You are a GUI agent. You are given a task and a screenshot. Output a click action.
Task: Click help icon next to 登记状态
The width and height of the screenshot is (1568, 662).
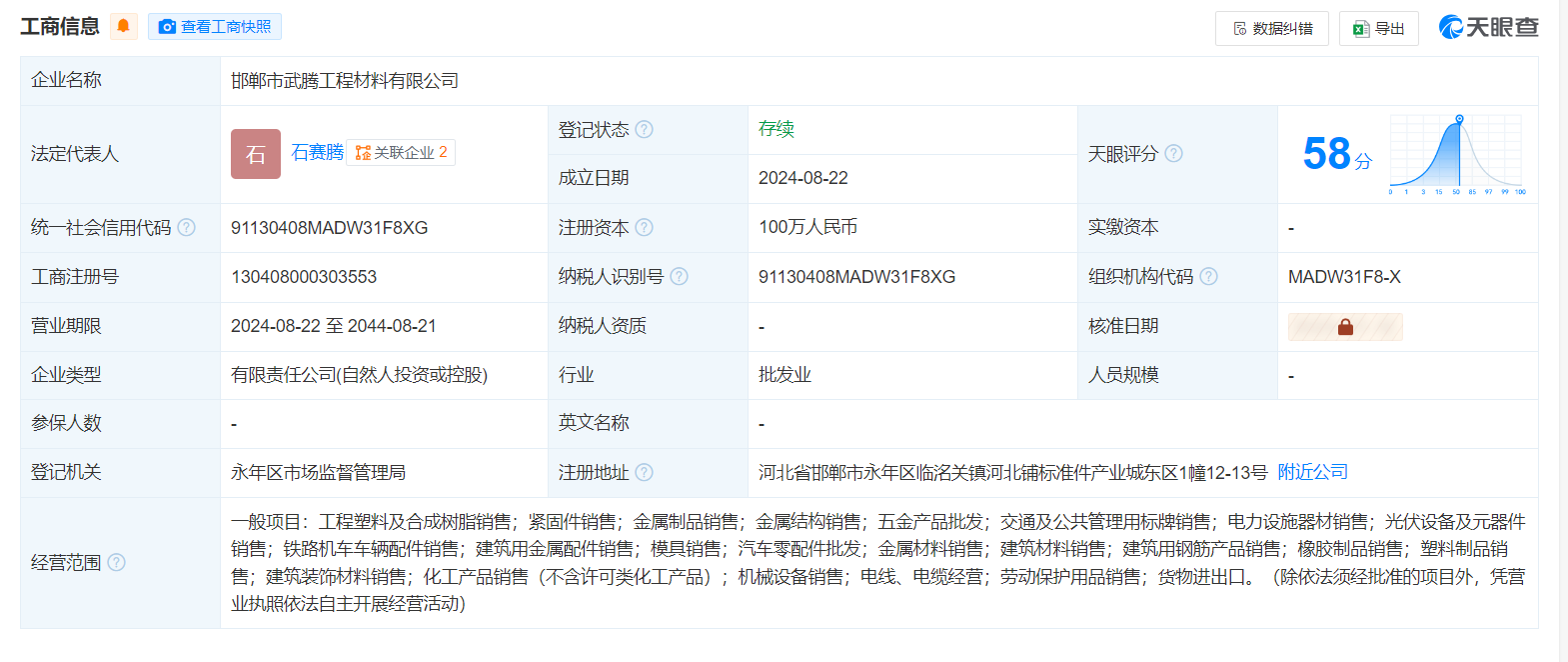pos(645,129)
